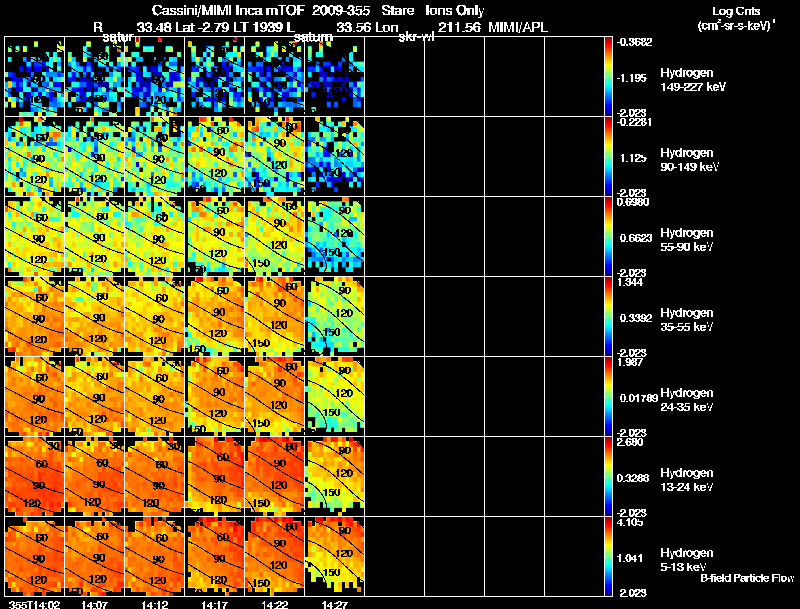Select the 13-24 keV image at 14:17
This screenshot has width=800, height=609.
214,476
